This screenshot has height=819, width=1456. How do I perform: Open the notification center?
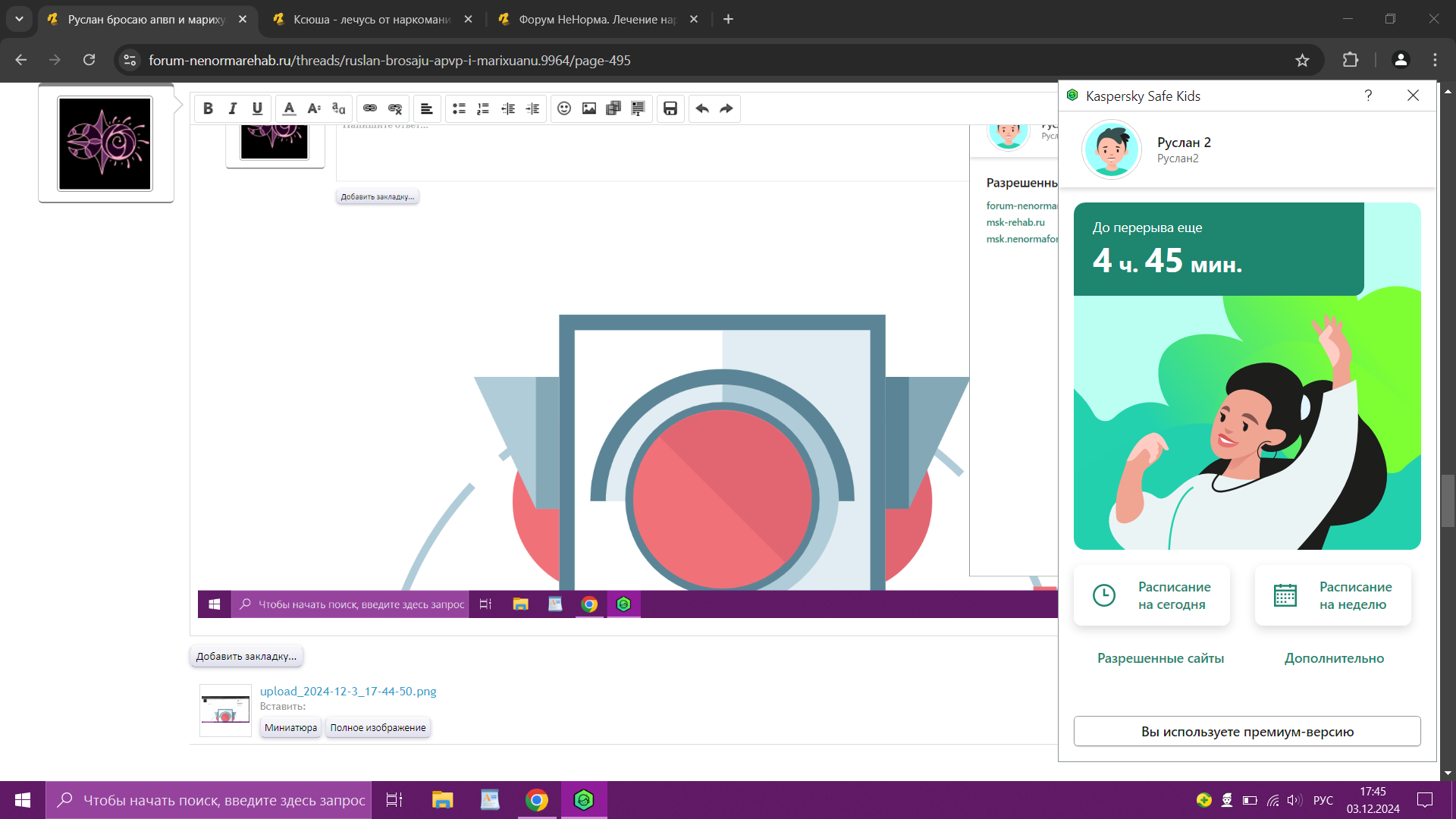coord(1425,800)
